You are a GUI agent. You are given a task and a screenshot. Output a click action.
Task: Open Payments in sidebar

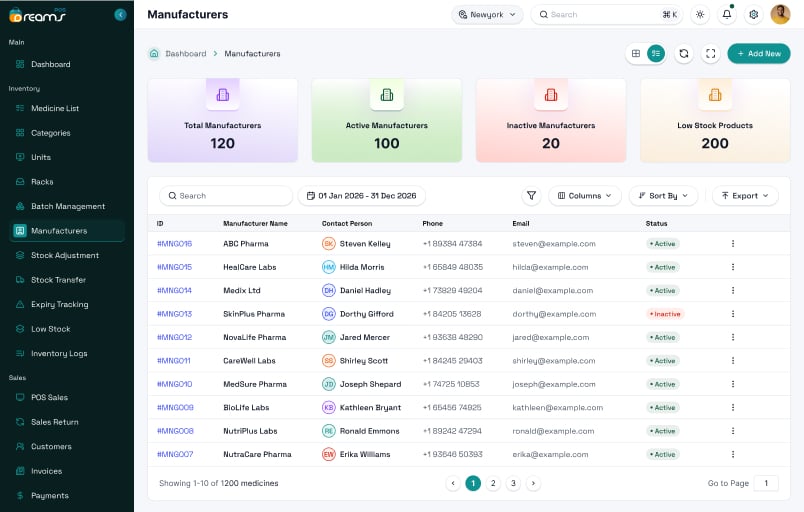pyautogui.click(x=67, y=496)
